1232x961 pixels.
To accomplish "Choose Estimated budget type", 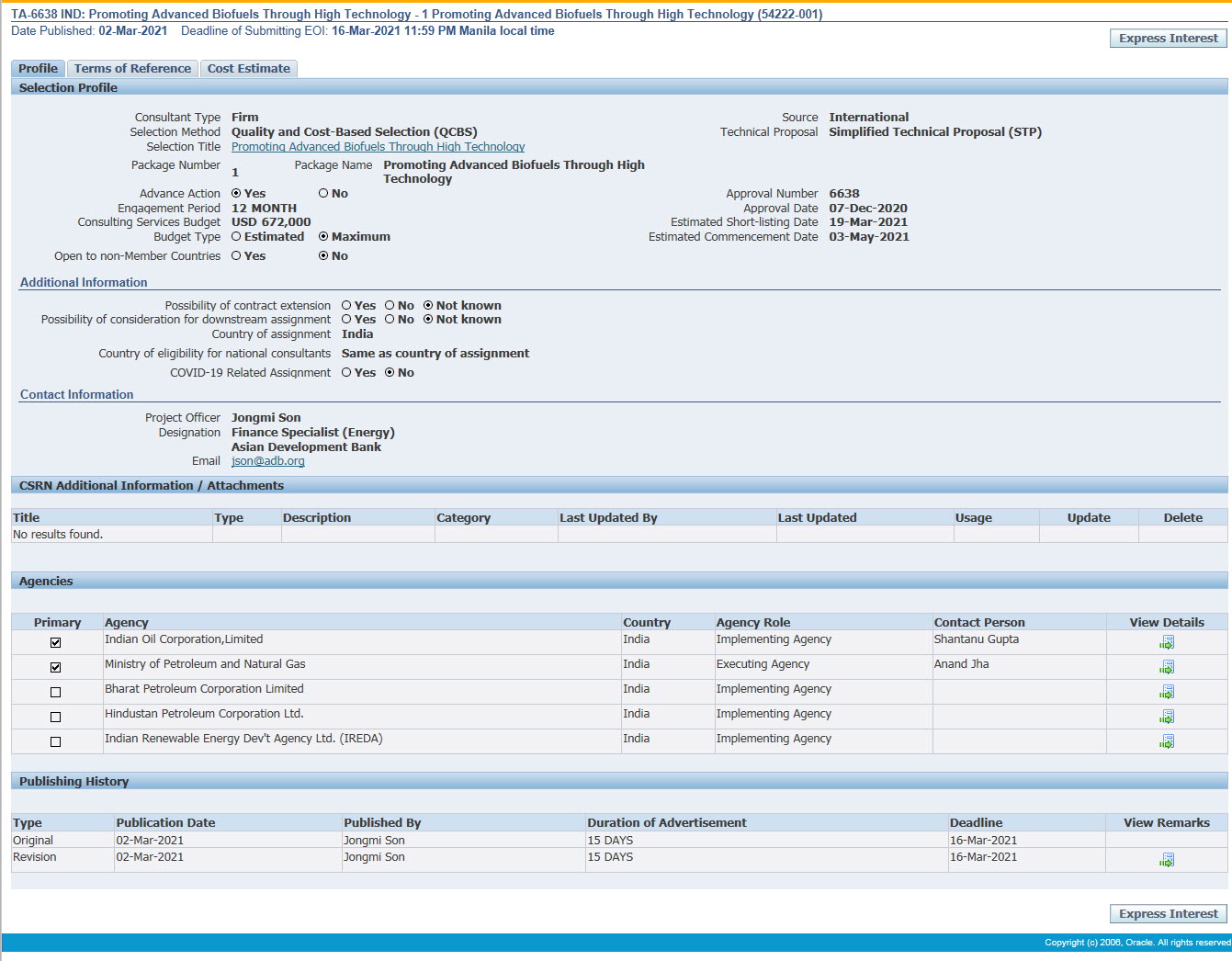I will pos(236,236).
